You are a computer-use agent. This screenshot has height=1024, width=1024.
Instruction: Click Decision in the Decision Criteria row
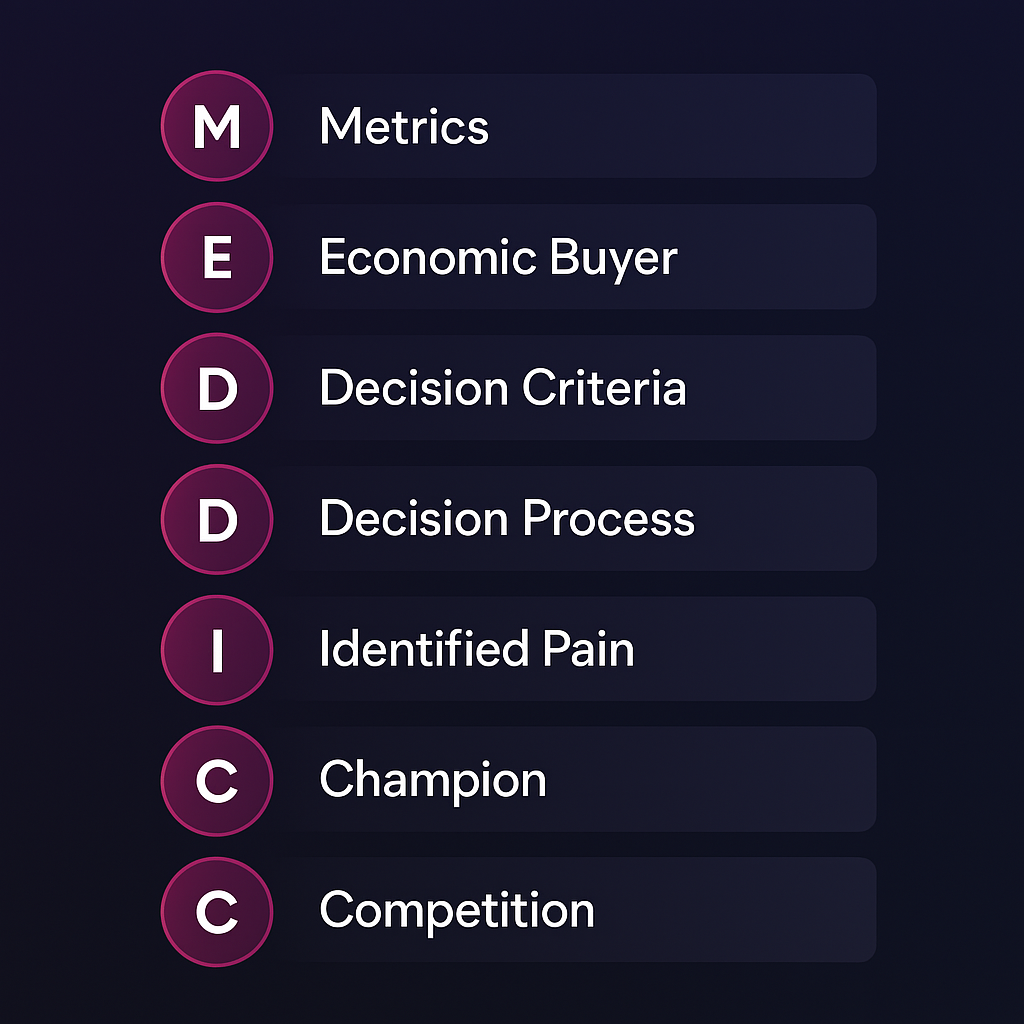[x=414, y=388]
